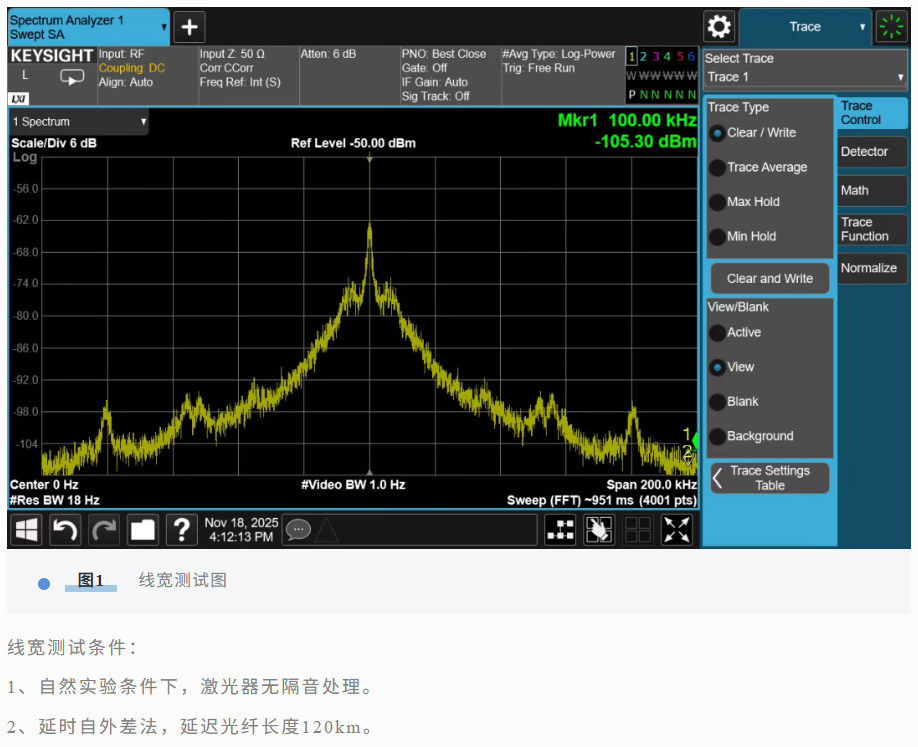Set trace to Blank
The height and width of the screenshot is (747, 918).
717,402
